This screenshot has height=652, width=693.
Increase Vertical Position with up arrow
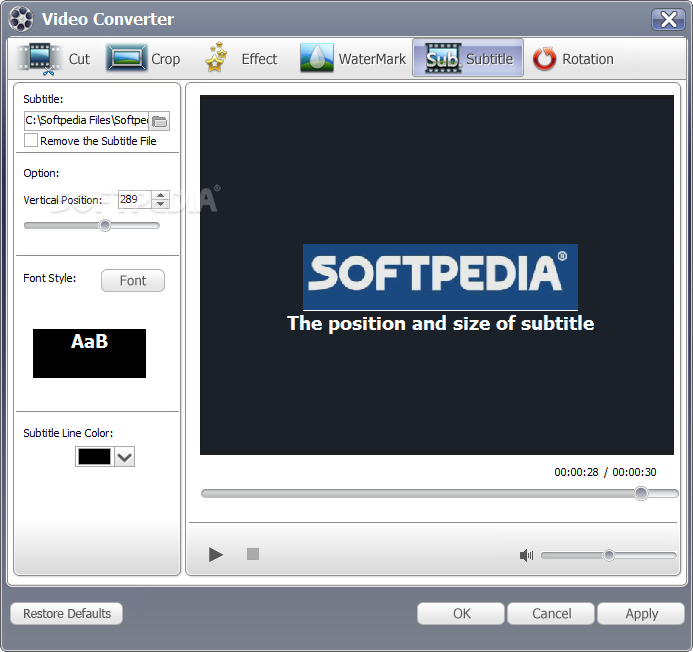(161, 195)
